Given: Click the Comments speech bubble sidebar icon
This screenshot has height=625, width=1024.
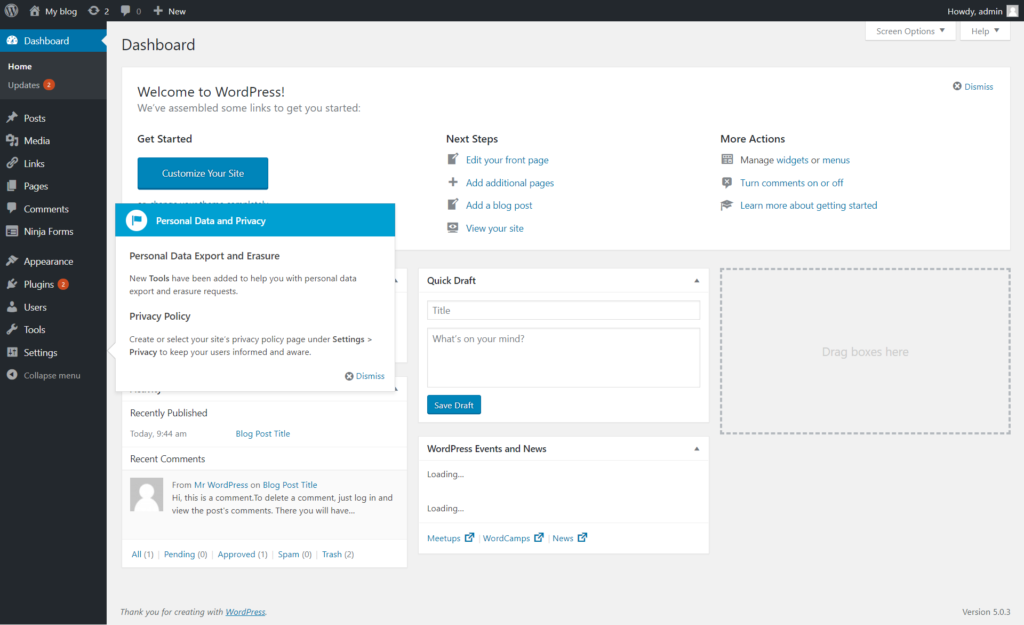Looking at the screenshot, I should [12, 208].
